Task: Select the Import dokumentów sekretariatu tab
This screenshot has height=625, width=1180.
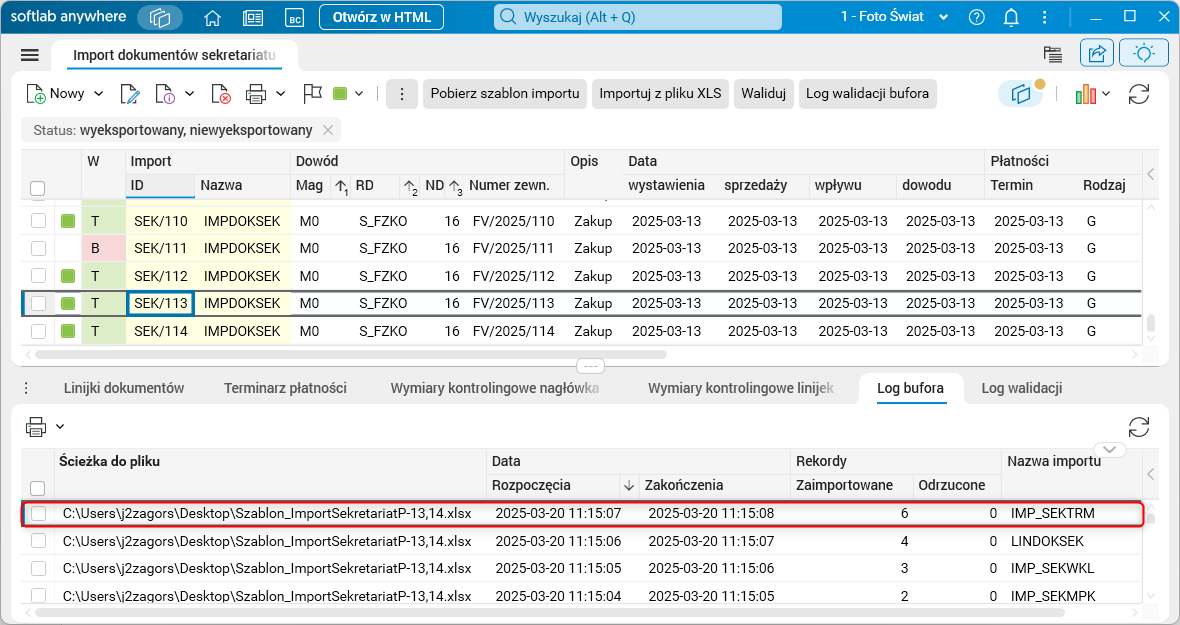Action: [174, 55]
